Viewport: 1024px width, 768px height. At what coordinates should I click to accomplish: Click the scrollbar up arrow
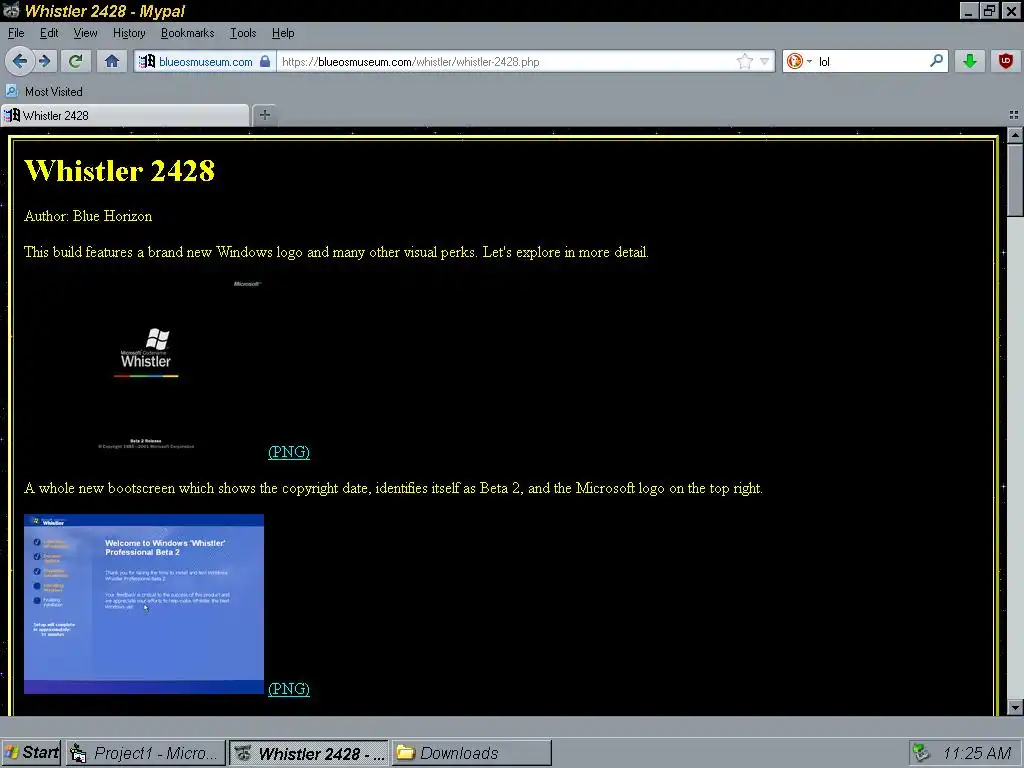coord(1015,136)
